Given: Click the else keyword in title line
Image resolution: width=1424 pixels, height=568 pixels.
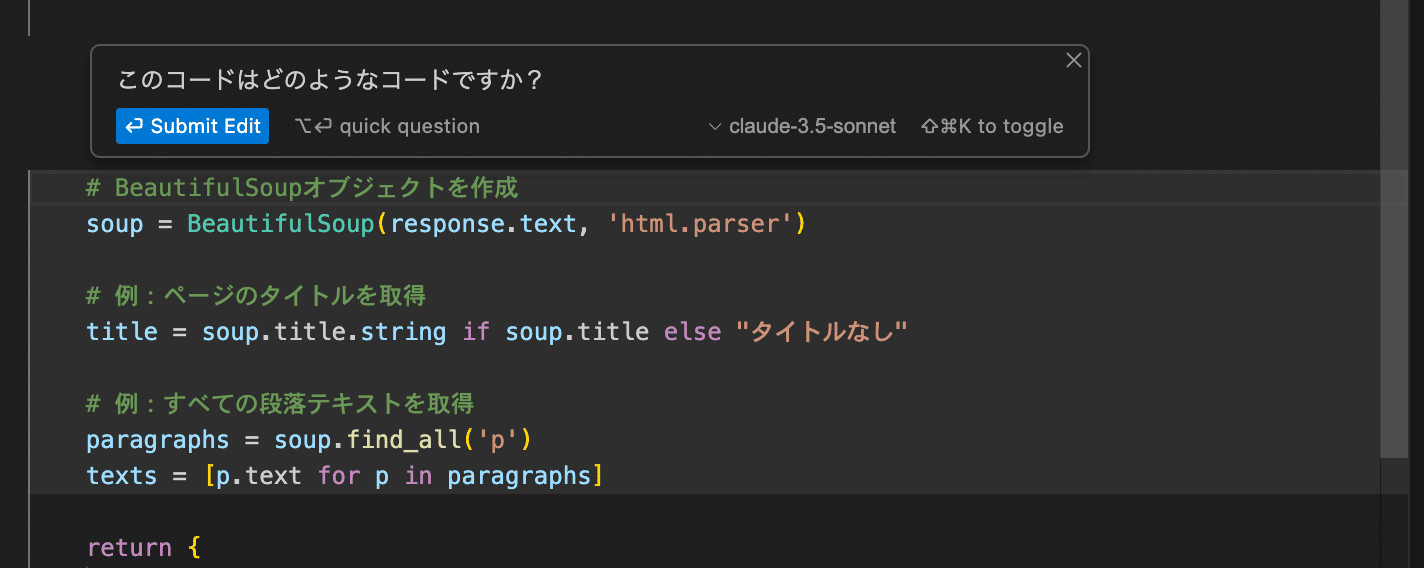Looking at the screenshot, I should click(692, 332).
